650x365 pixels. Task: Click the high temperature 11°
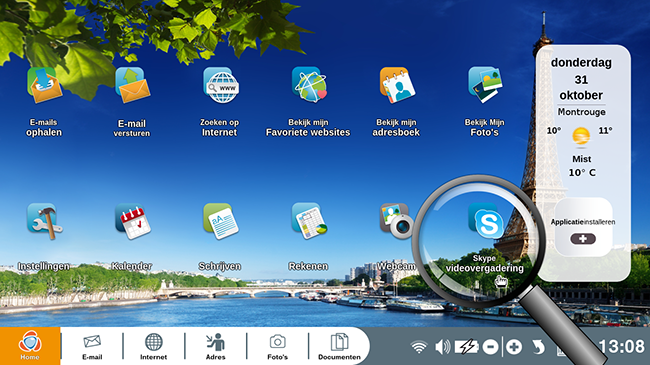point(605,131)
